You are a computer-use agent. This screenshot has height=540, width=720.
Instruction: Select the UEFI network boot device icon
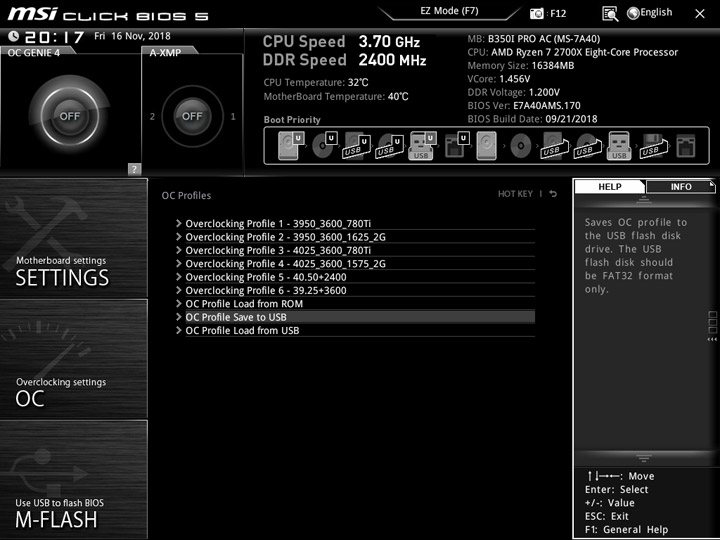[456, 146]
